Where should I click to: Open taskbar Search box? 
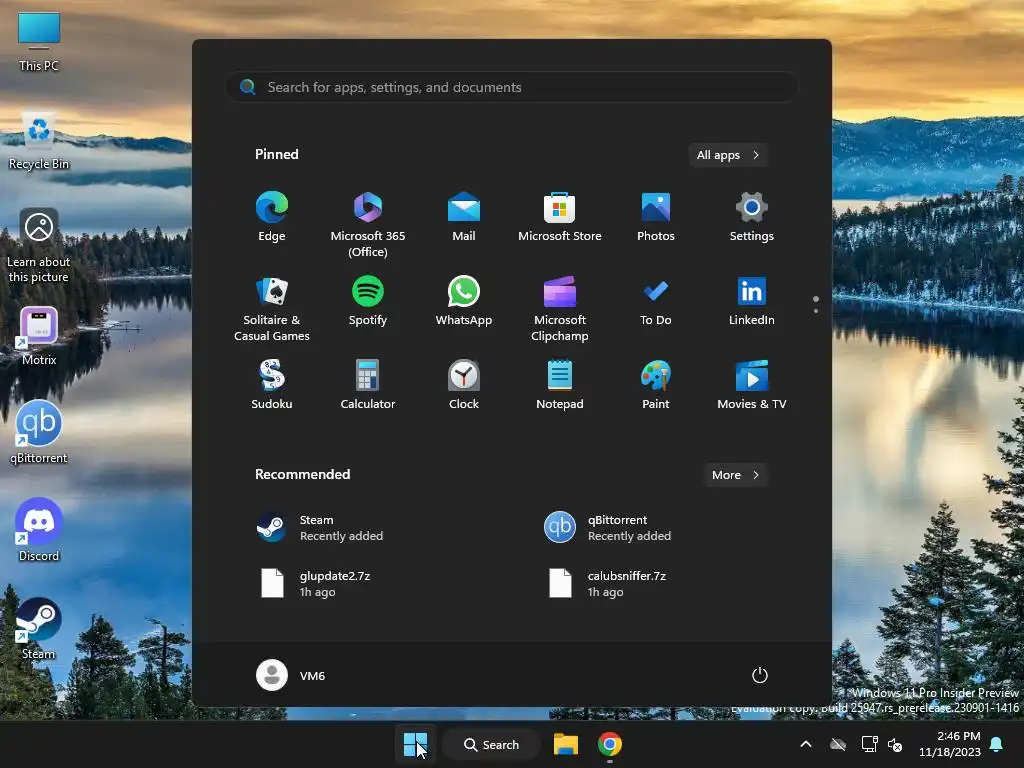click(492, 744)
